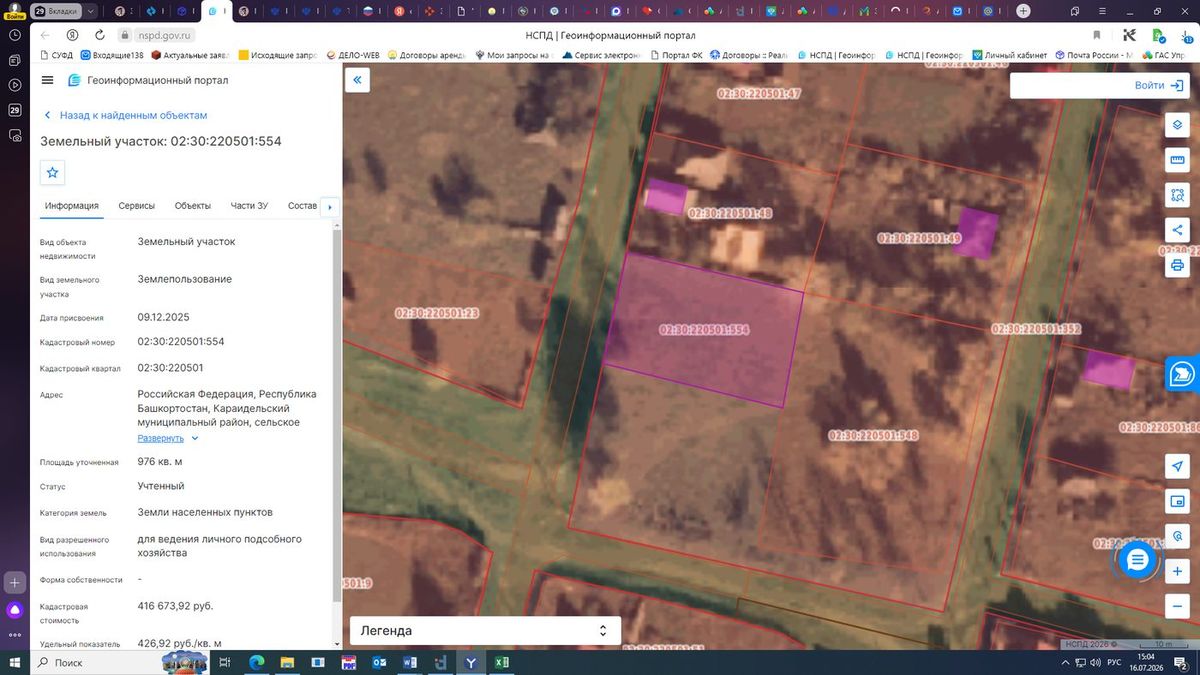Click parcel label 02:30:220501:48 on map
This screenshot has width=1200, height=675.
click(730, 213)
